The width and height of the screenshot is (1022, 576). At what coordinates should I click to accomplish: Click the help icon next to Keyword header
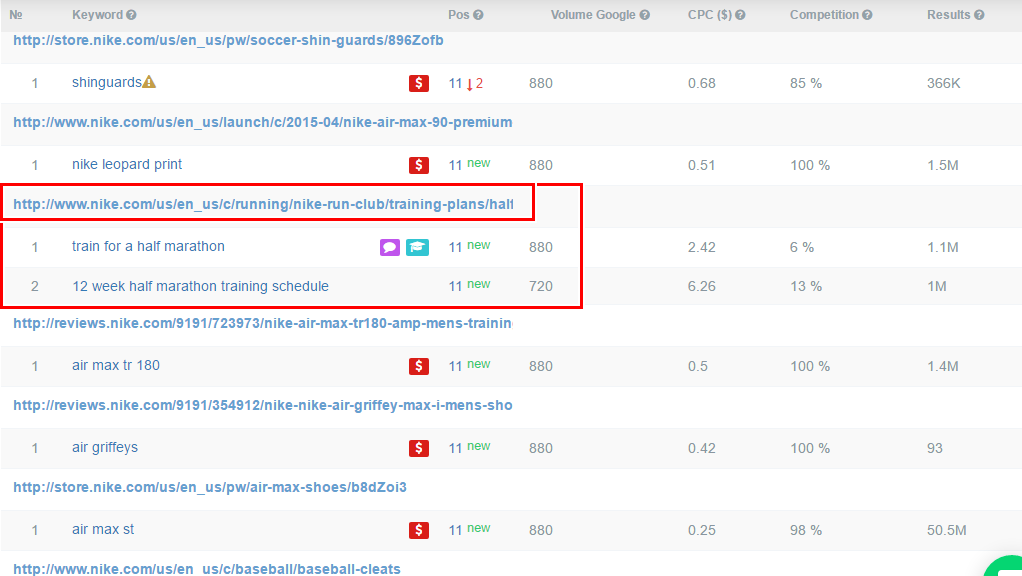131,15
